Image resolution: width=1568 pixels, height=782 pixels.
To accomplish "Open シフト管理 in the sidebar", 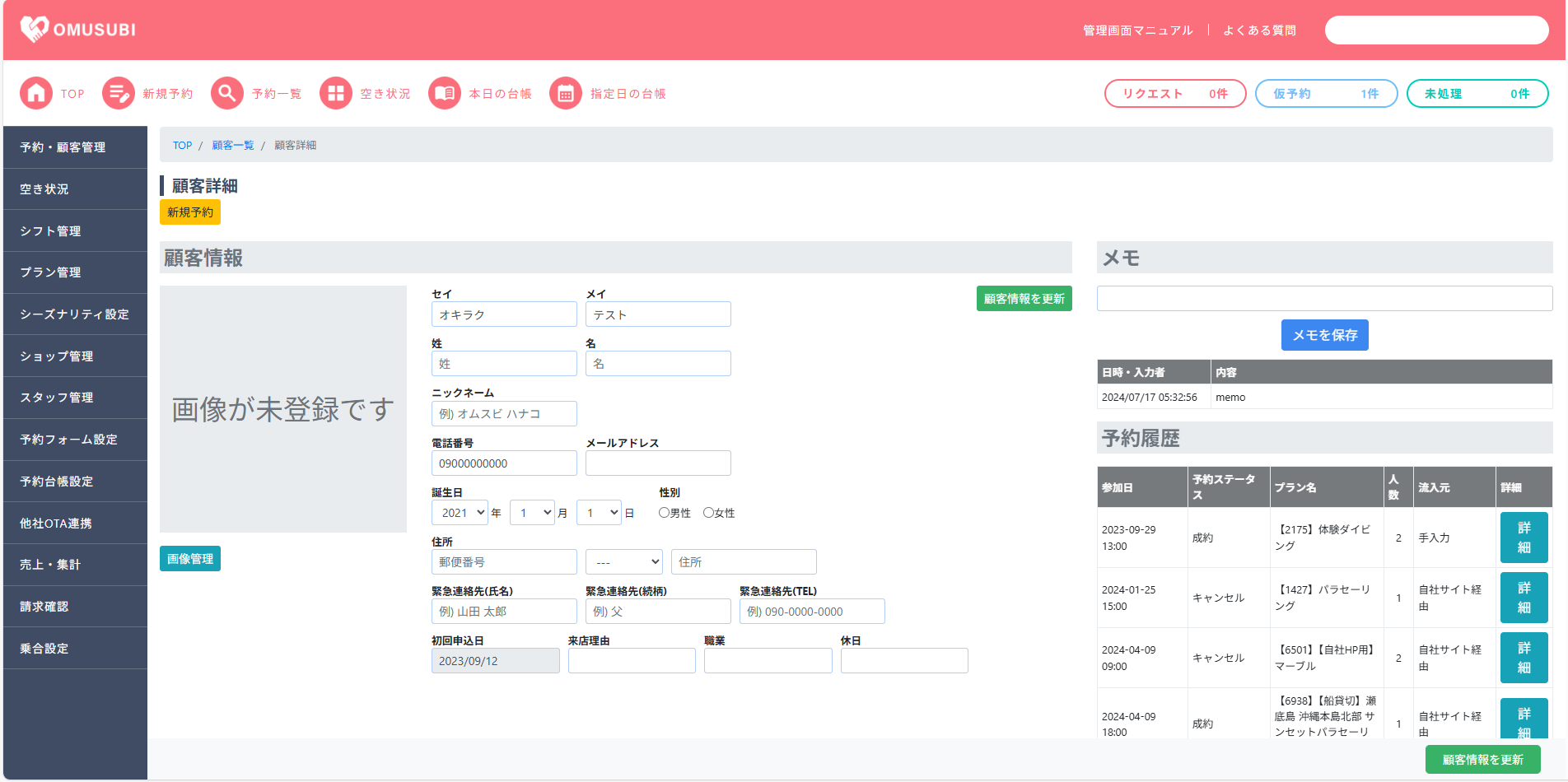I will point(75,231).
